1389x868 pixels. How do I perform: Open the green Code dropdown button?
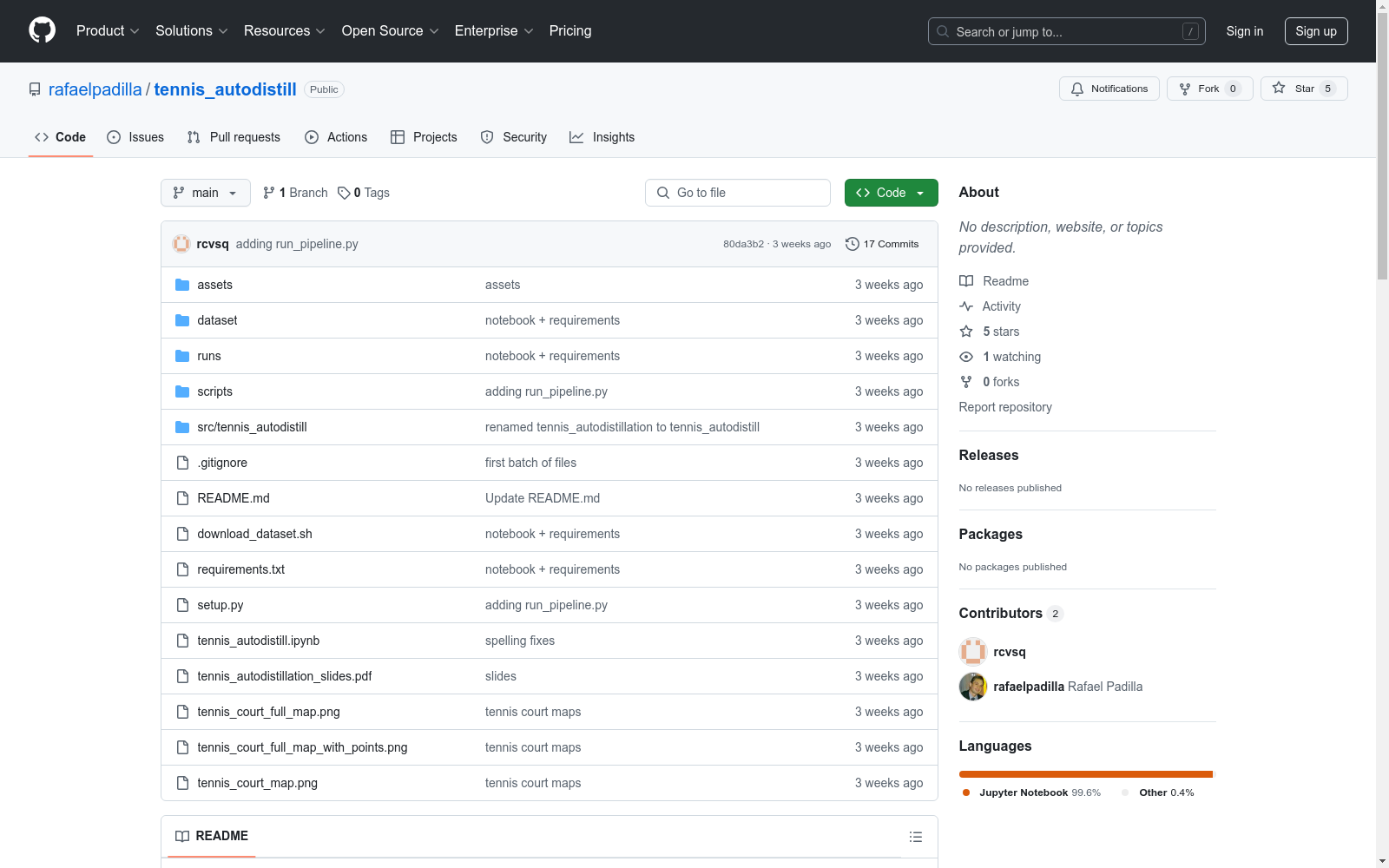click(891, 193)
